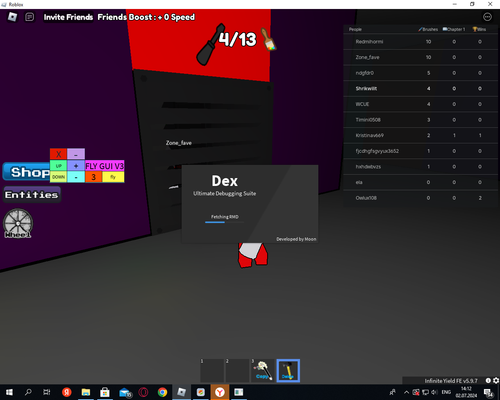Increase fly speed with plus button
Image resolution: width=500 pixels, height=400 pixels.
point(76,166)
